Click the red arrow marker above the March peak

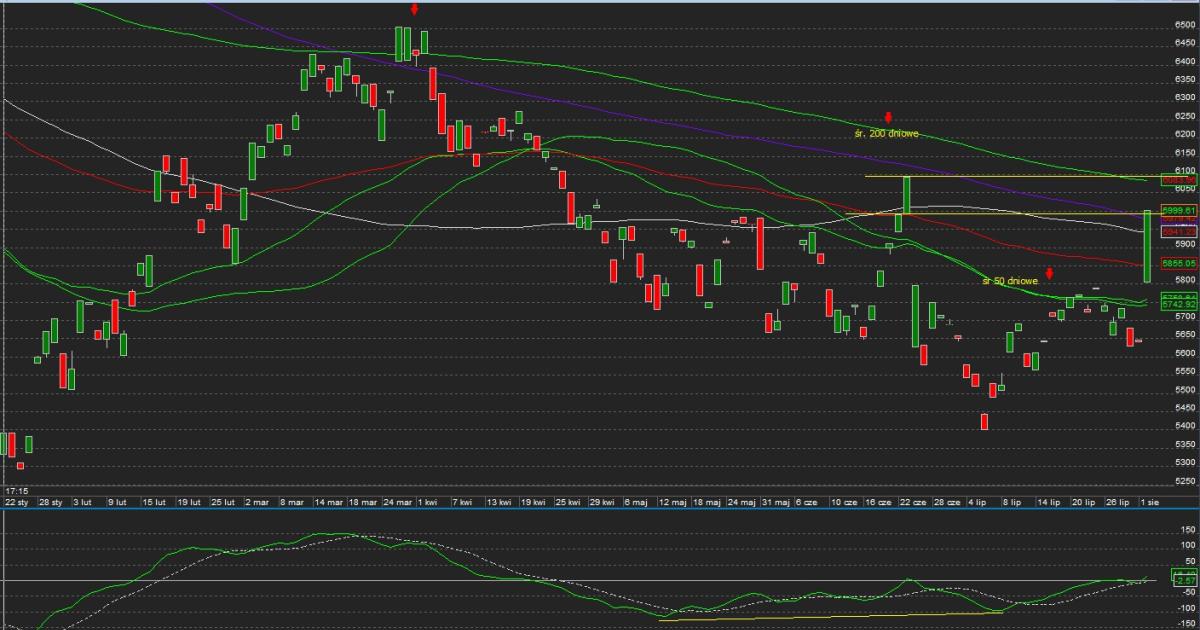[x=414, y=9]
